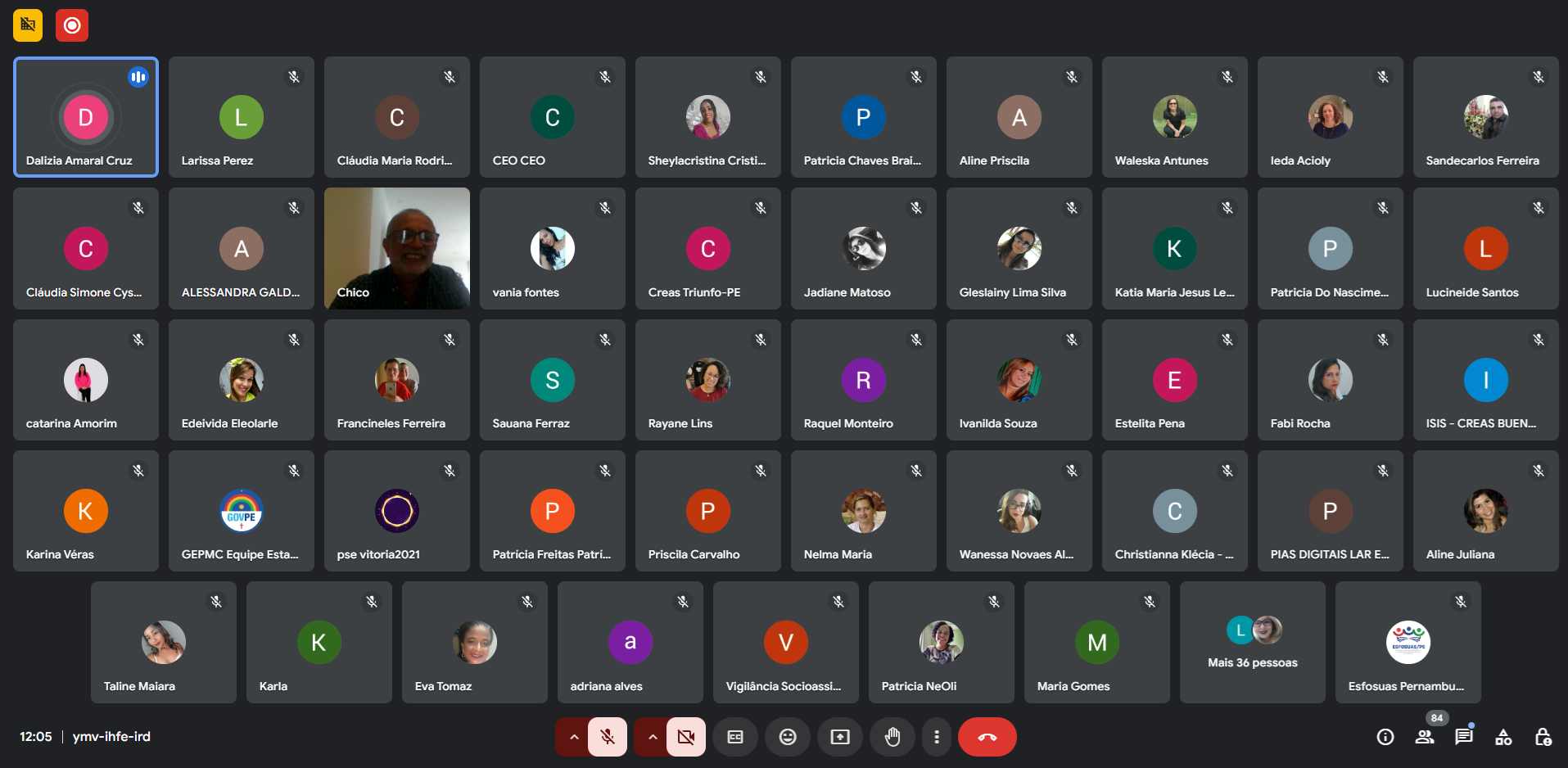Open the activities panel icon
This screenshot has height=768, width=1568.
click(1503, 737)
